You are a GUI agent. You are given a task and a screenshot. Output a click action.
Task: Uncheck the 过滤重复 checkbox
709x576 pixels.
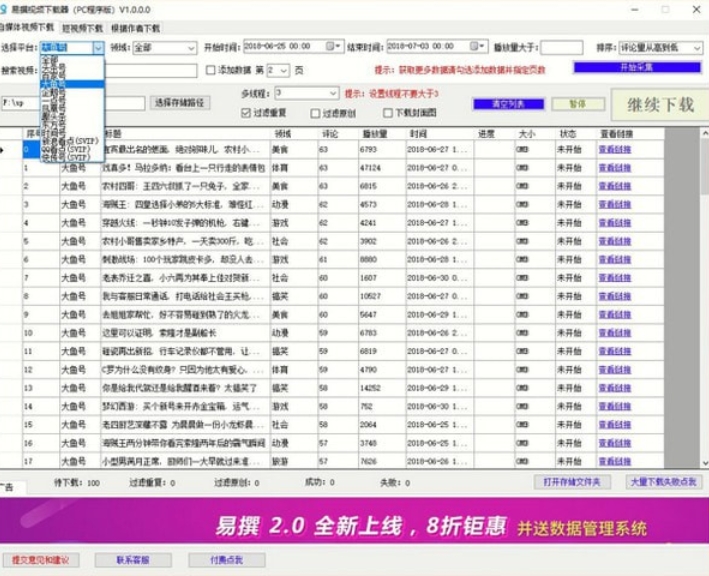245,113
